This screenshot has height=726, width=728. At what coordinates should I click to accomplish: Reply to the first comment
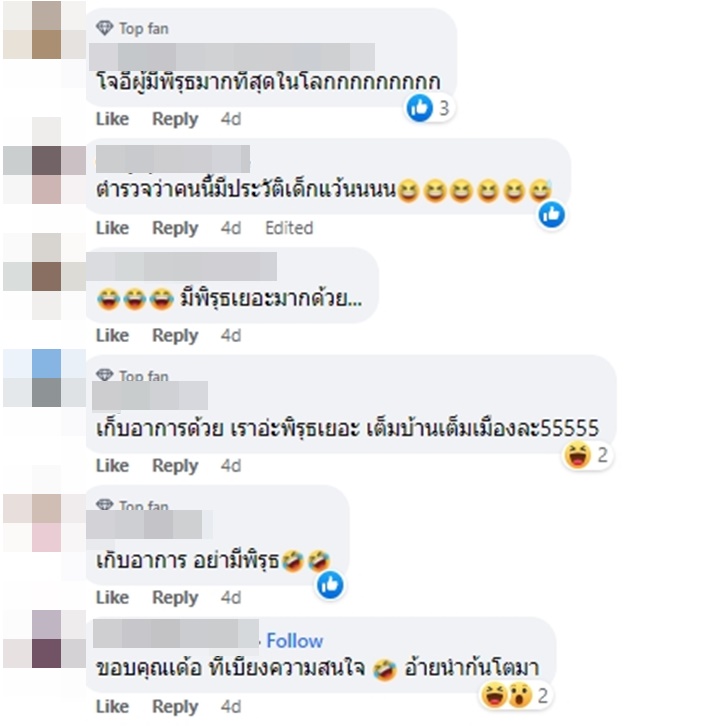coord(175,119)
